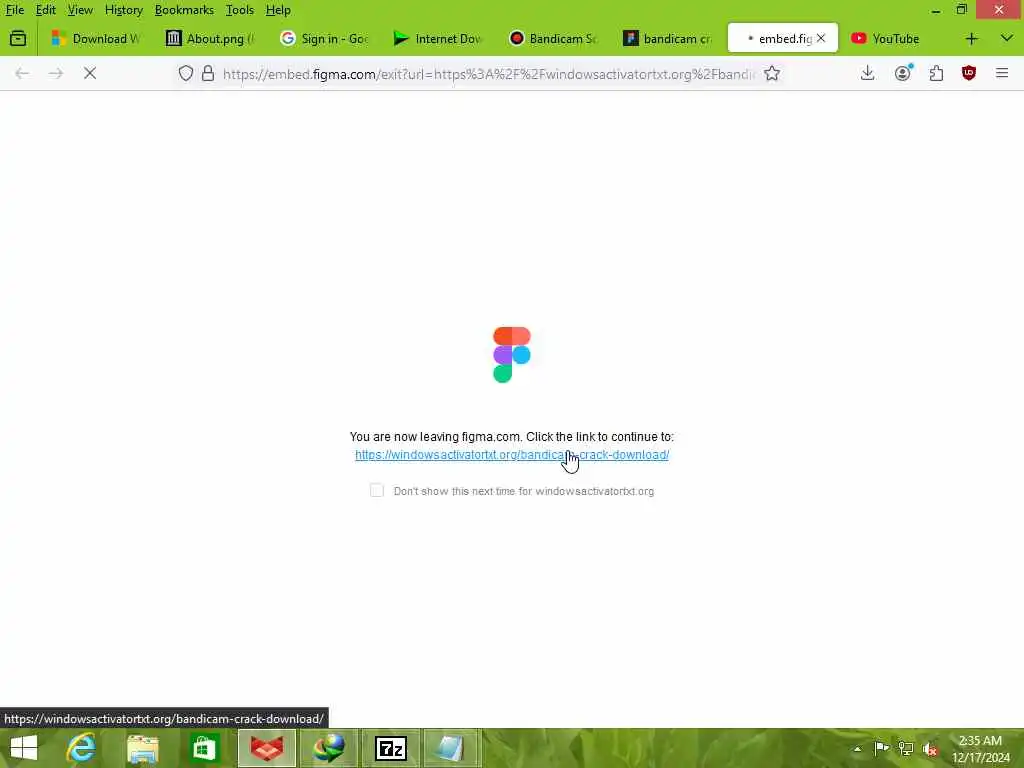
Task: Open the Bookmarks menu
Action: tap(184, 10)
